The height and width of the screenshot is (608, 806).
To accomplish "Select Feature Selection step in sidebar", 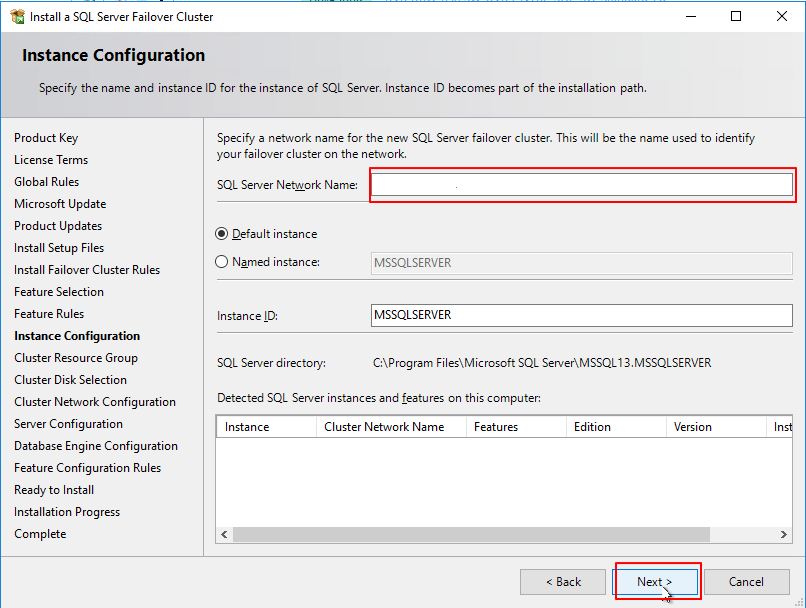I will (59, 292).
